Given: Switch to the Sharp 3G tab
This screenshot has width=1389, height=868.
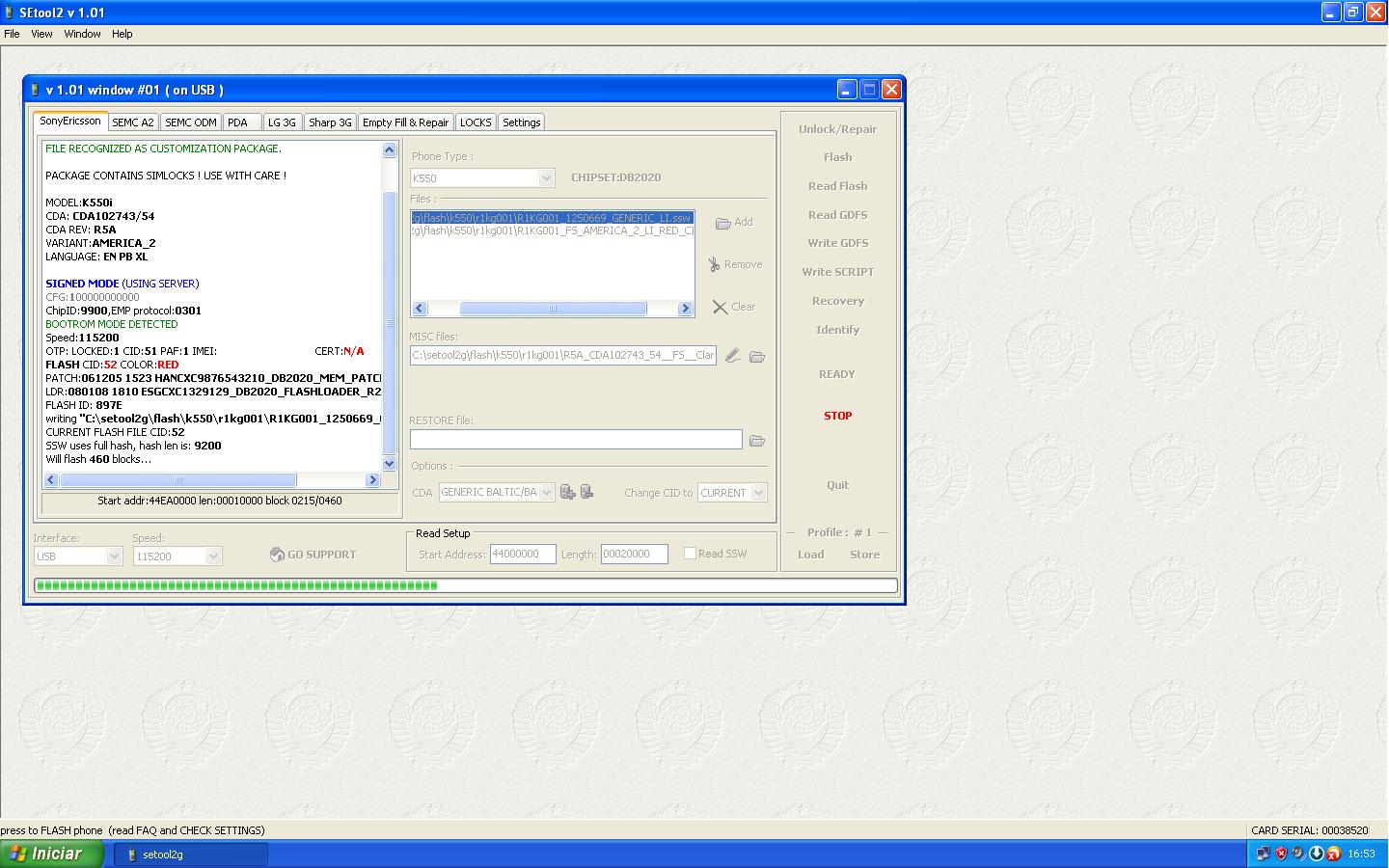Looking at the screenshot, I should coord(330,122).
